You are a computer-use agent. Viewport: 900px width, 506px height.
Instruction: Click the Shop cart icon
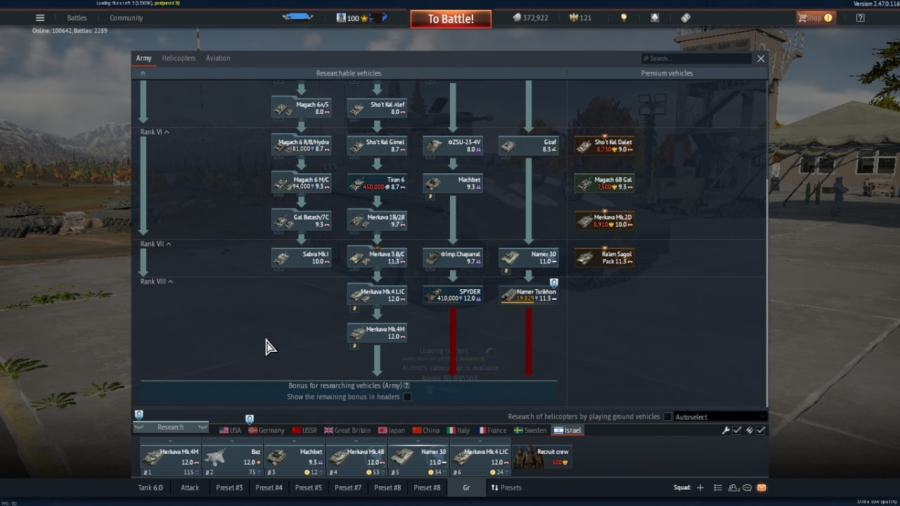click(x=803, y=18)
